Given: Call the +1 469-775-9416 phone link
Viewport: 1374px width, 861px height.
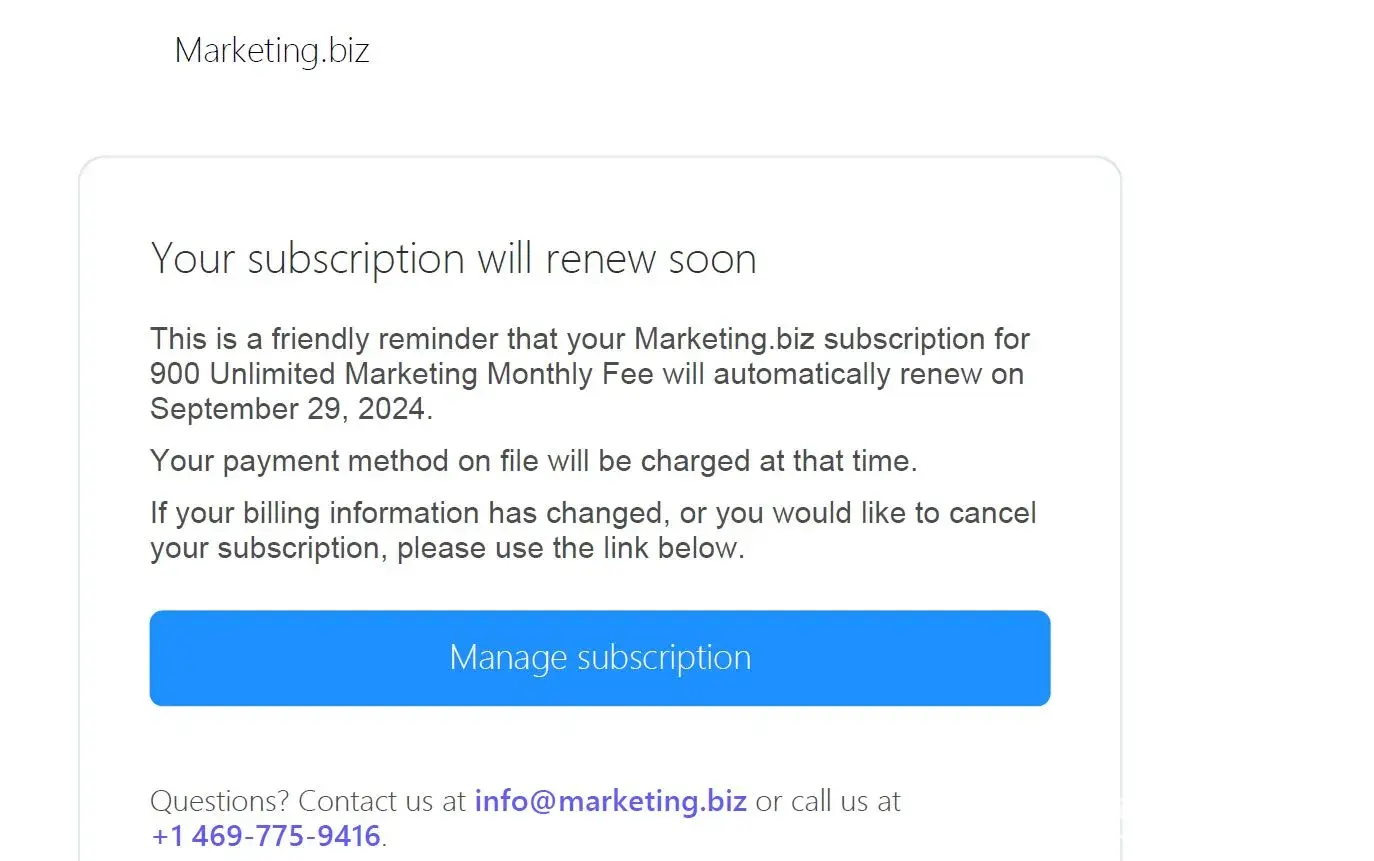Looking at the screenshot, I should [x=266, y=836].
